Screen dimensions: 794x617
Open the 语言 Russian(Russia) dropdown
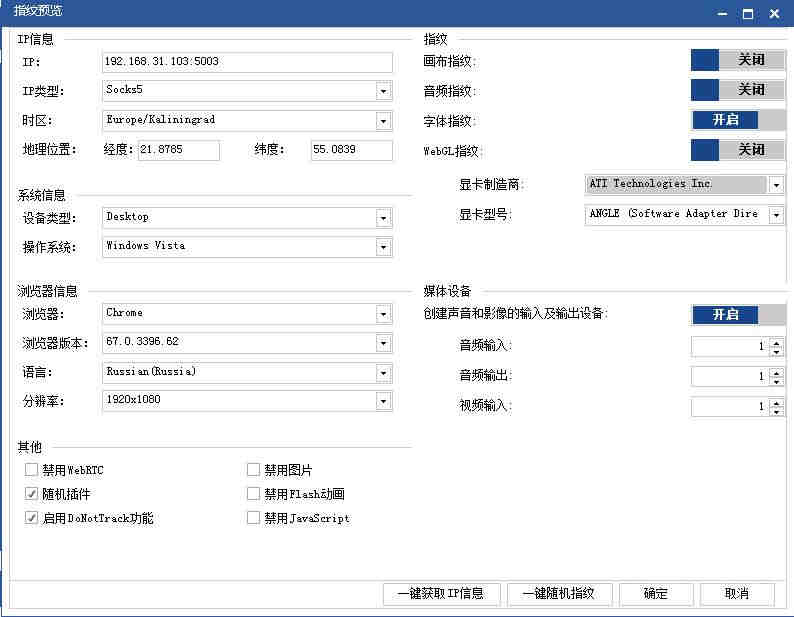pyautogui.click(x=384, y=373)
